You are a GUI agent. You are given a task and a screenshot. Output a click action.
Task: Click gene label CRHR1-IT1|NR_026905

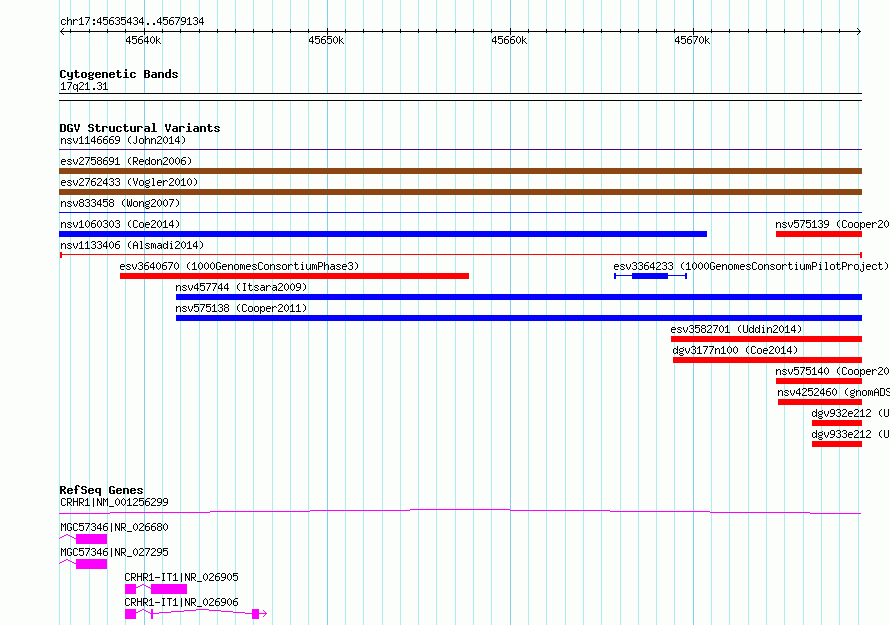click(182, 577)
